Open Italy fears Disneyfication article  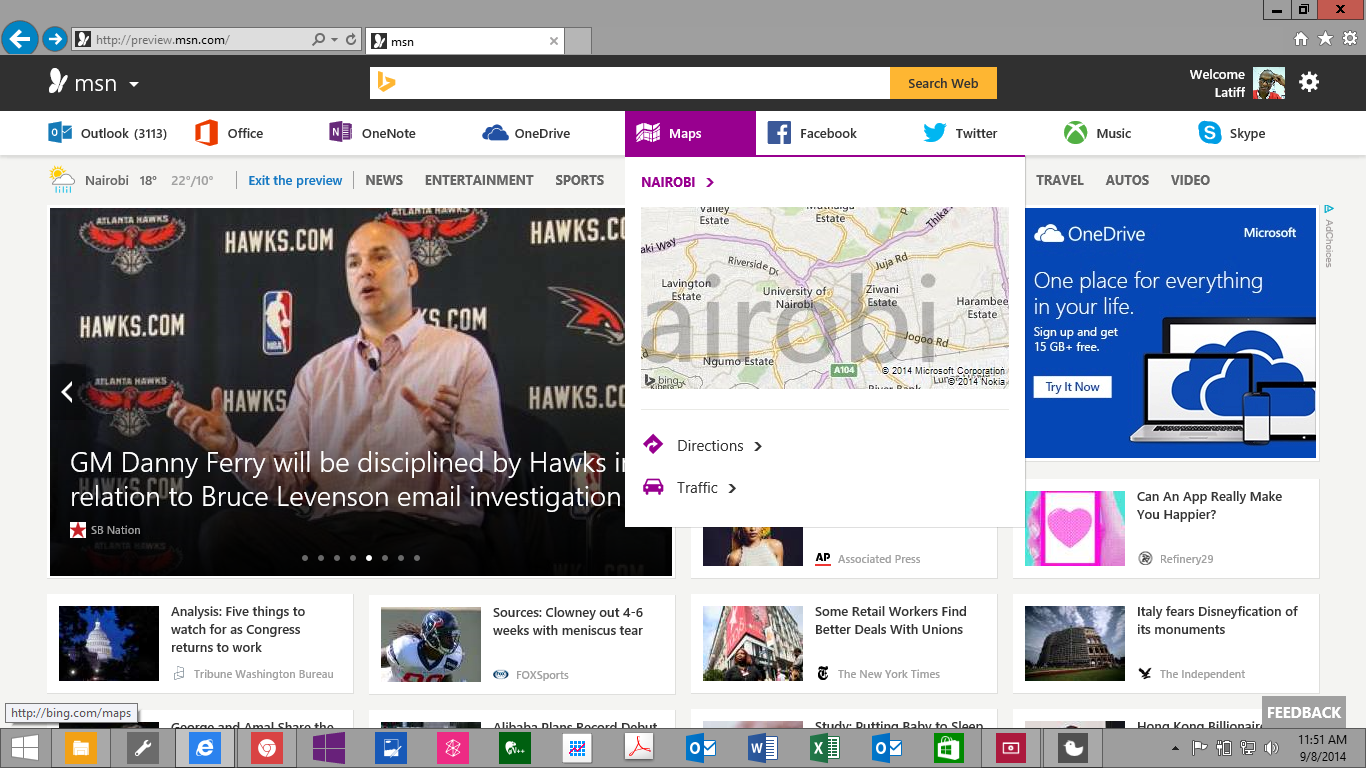pos(1217,620)
